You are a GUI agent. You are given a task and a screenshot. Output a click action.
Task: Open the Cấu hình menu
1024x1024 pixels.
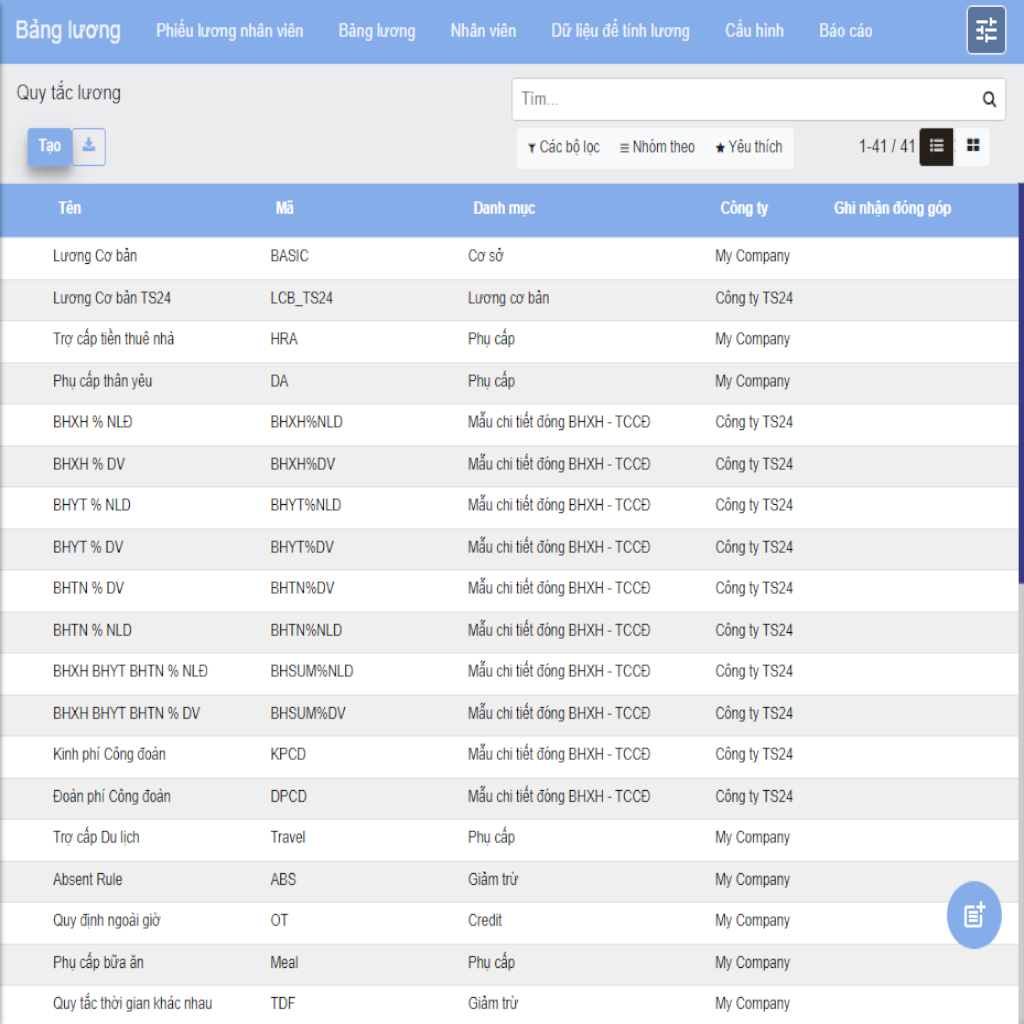coord(754,31)
